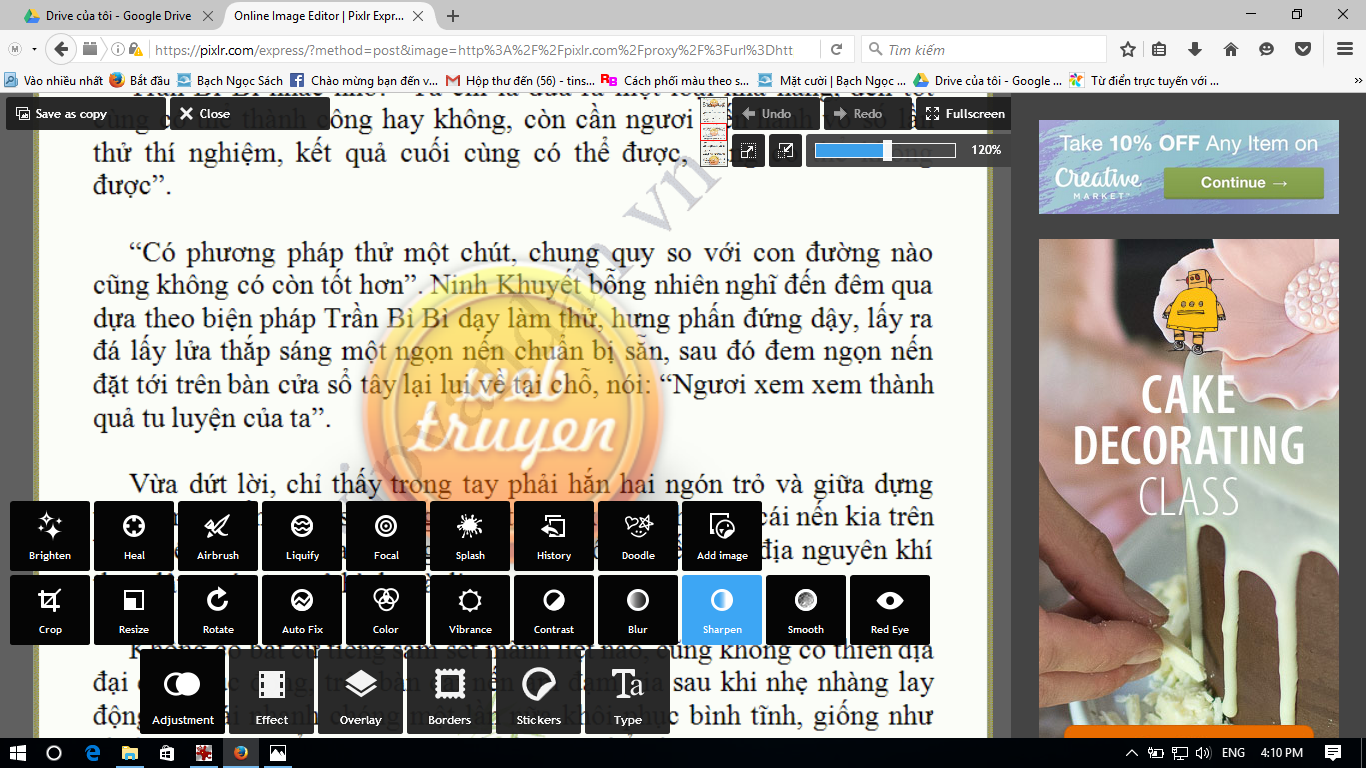
Task: Toggle Fullscreen mode
Action: point(964,114)
